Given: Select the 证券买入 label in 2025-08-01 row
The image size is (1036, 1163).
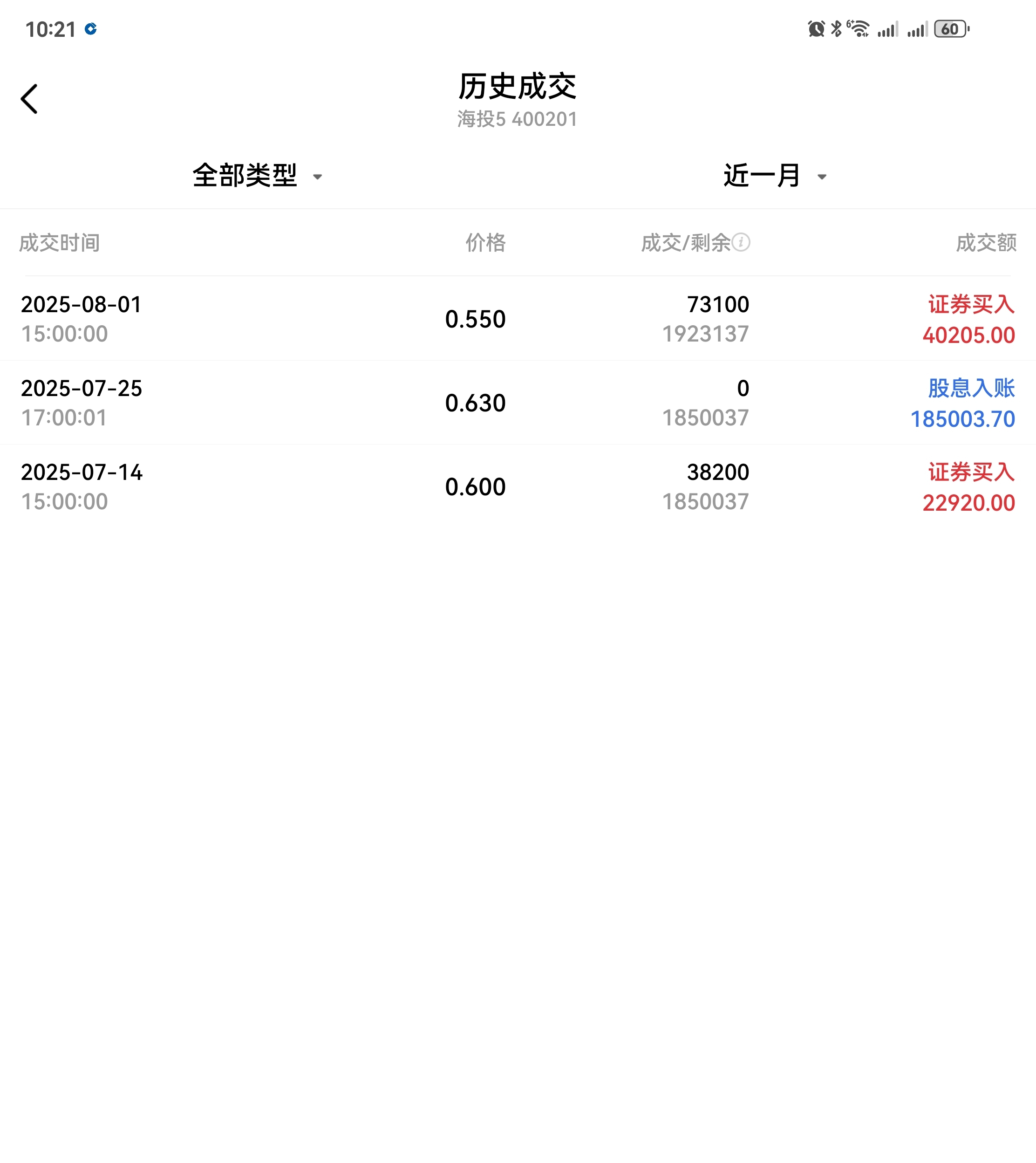Looking at the screenshot, I should (972, 305).
